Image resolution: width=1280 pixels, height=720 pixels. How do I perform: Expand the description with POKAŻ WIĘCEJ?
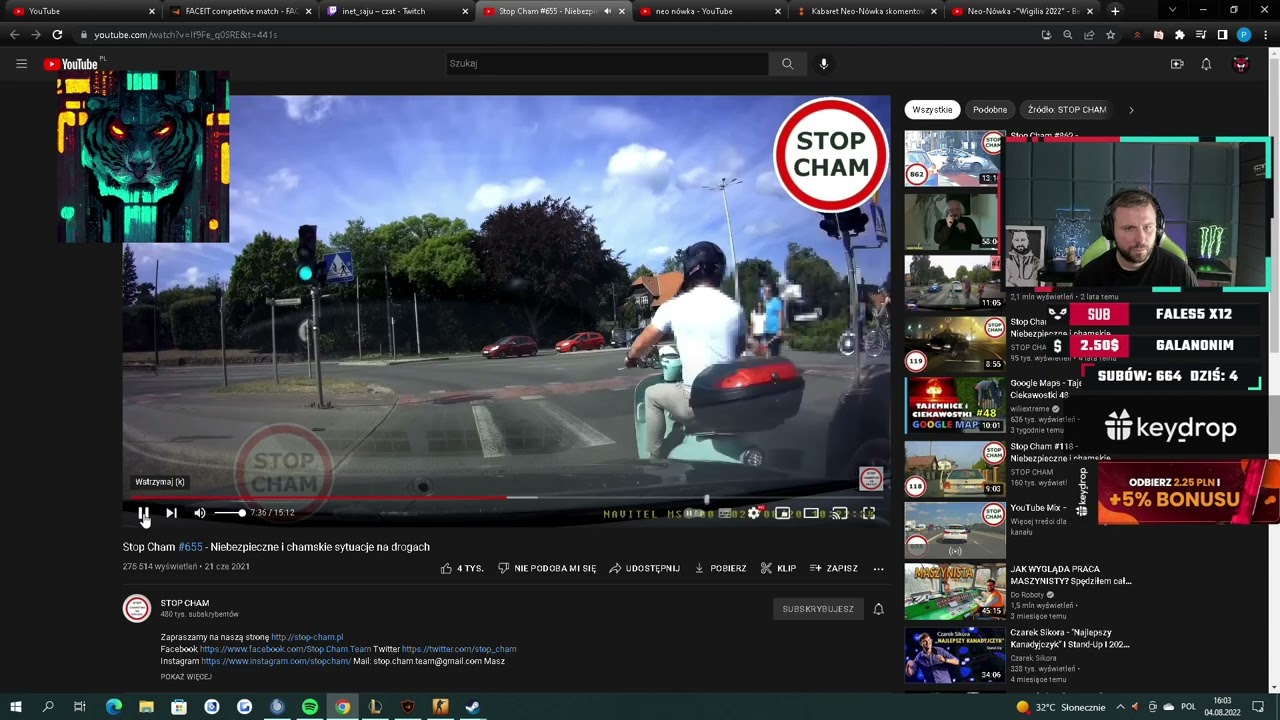186,677
